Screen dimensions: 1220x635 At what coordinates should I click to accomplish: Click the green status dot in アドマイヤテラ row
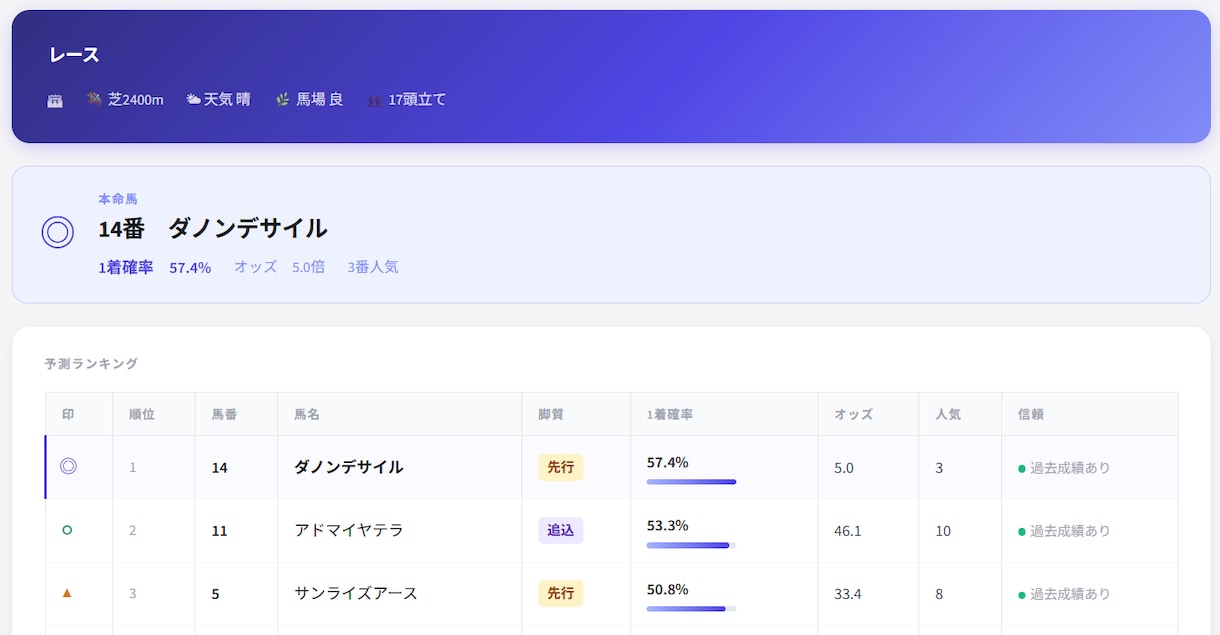tap(1021, 531)
